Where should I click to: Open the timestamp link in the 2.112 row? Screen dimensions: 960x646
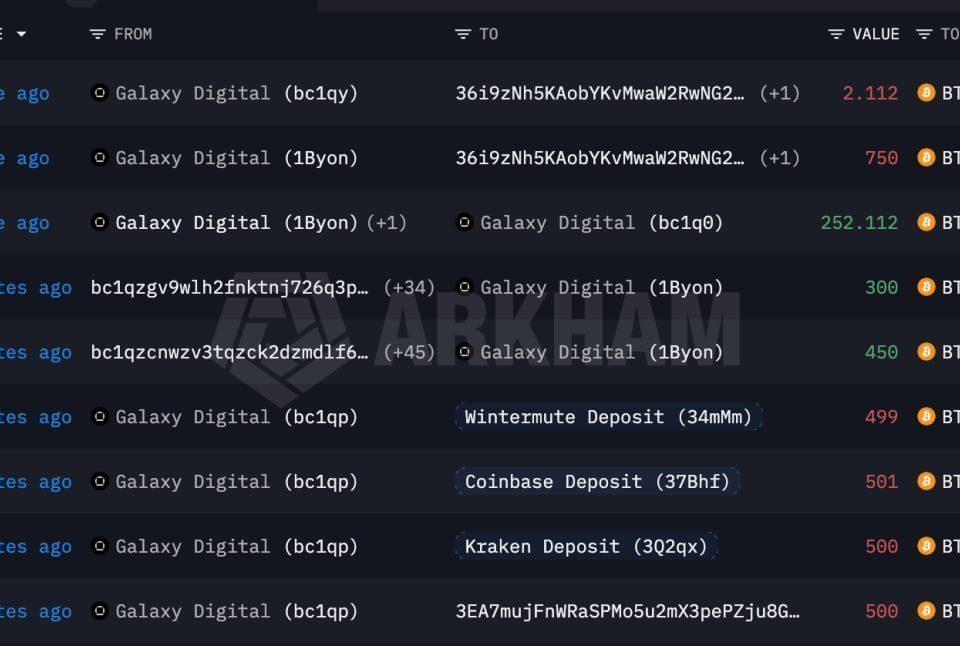coord(24,93)
